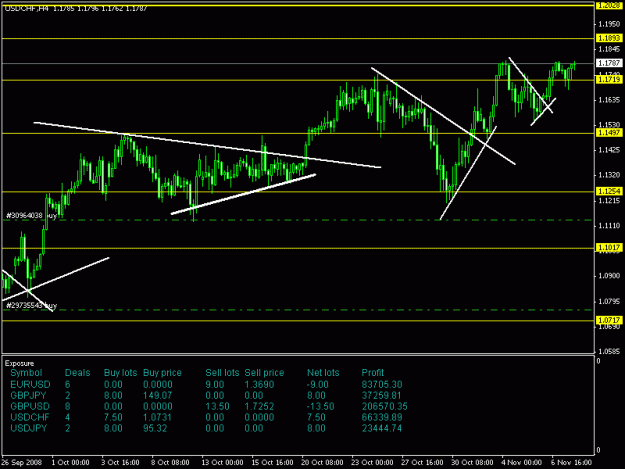Viewport: 625px width, 469px height.
Task: Click USDCHF profit value 66339.89
Action: click(x=382, y=418)
